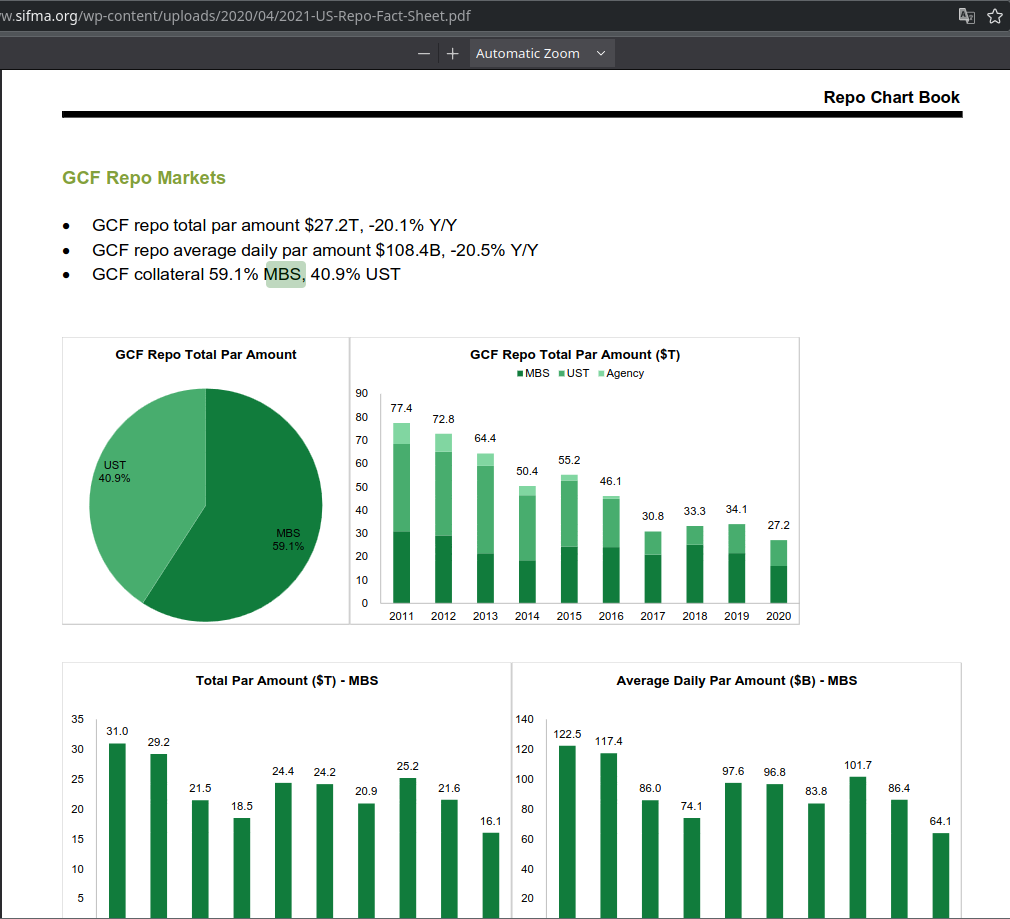Click the 97.6 bar value label
Screen dimensions: 1010x919
(x=733, y=772)
